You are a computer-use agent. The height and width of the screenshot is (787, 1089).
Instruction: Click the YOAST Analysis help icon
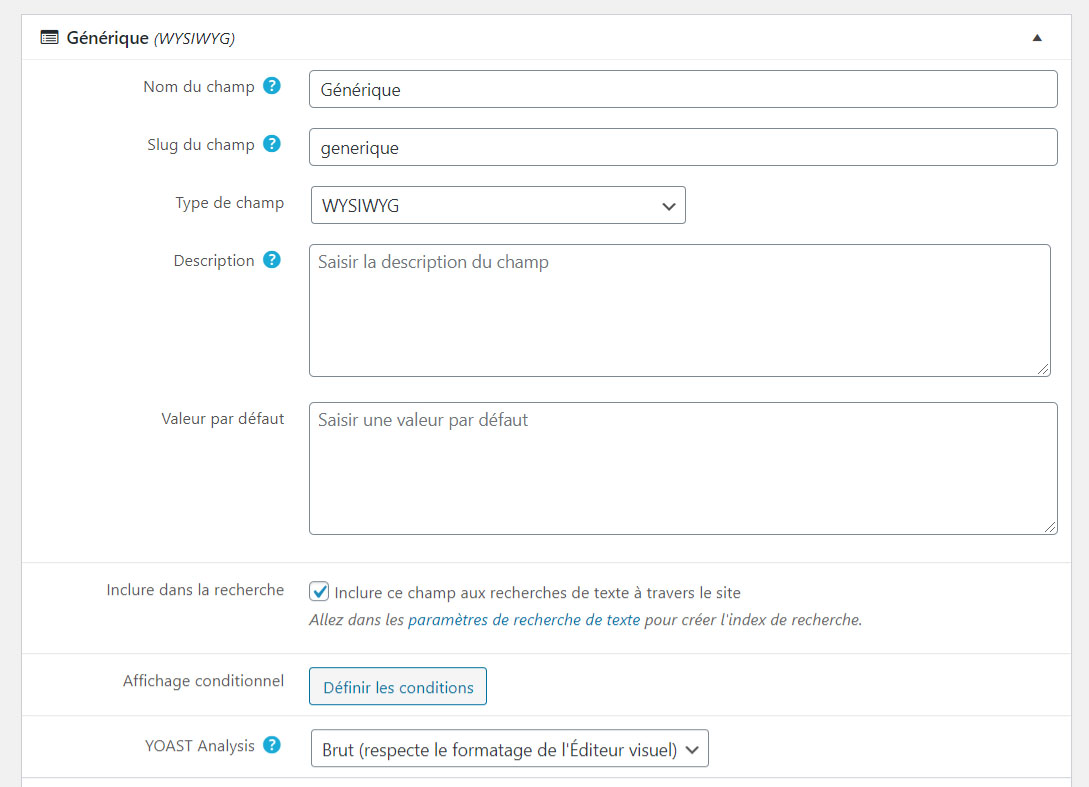click(x=272, y=746)
